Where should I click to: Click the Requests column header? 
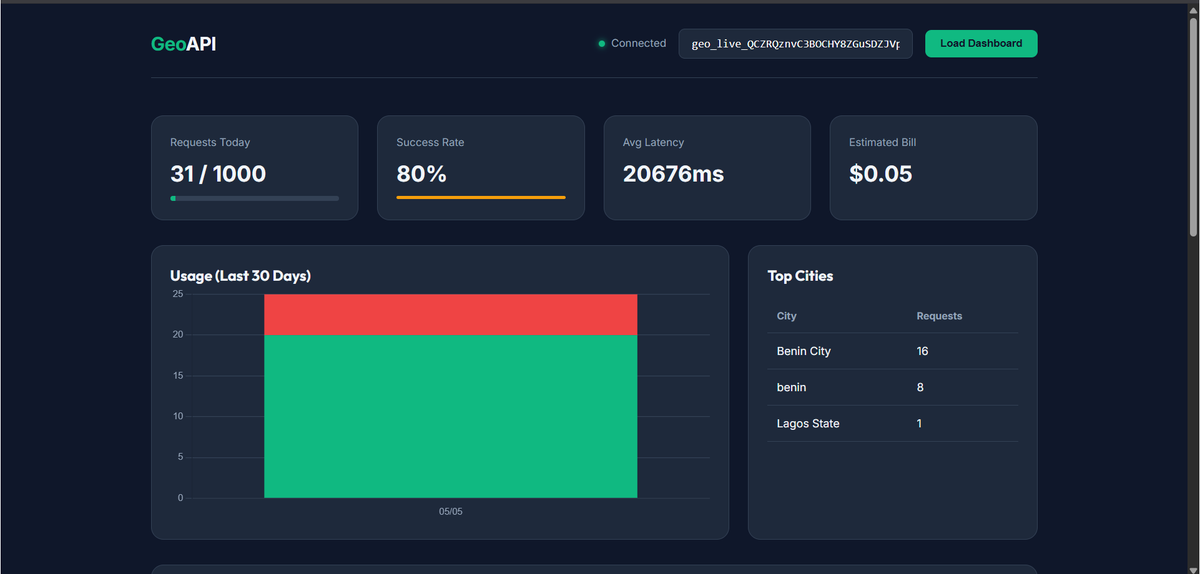coord(939,316)
